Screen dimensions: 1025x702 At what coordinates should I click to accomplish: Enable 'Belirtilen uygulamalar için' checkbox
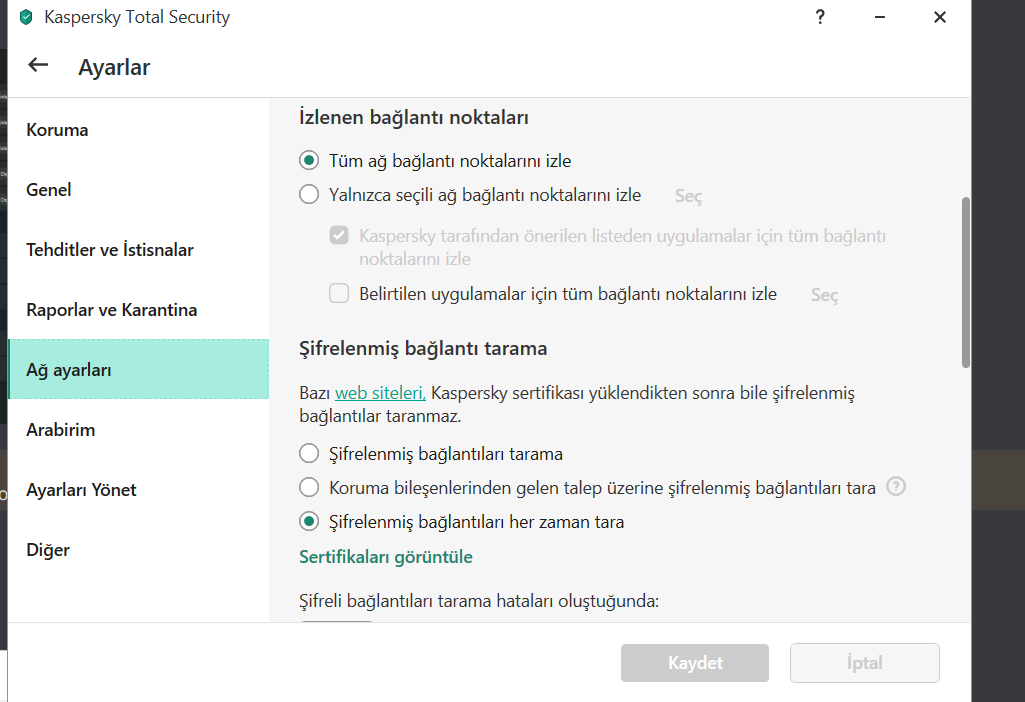[339, 293]
